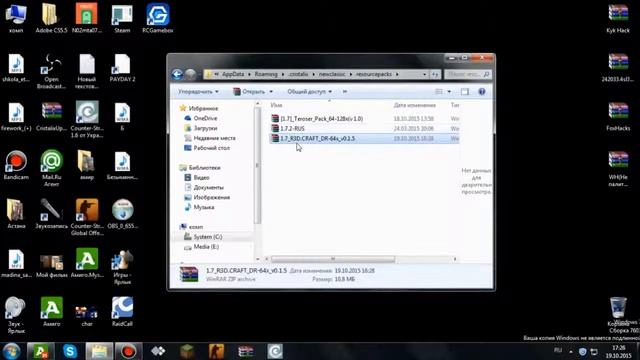The width and height of the screenshot is (640, 360).
Task: Open Skype from the taskbar
Action: coord(70,351)
